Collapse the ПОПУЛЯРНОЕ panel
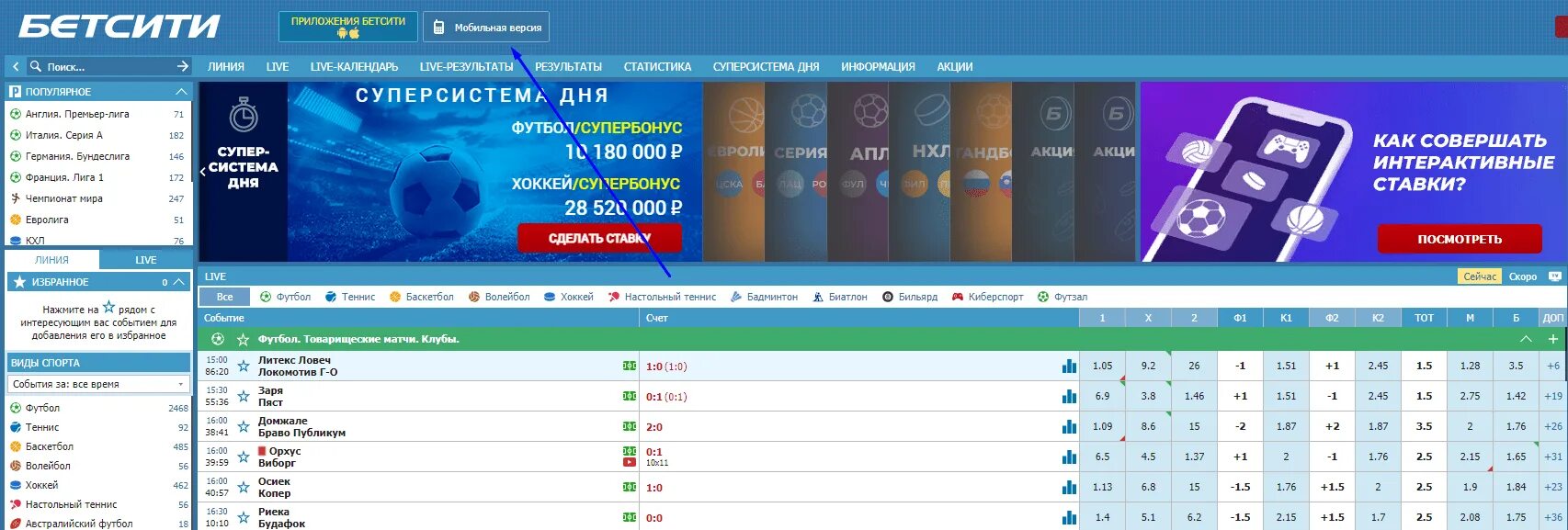This screenshot has width=1568, height=530. tap(181, 92)
